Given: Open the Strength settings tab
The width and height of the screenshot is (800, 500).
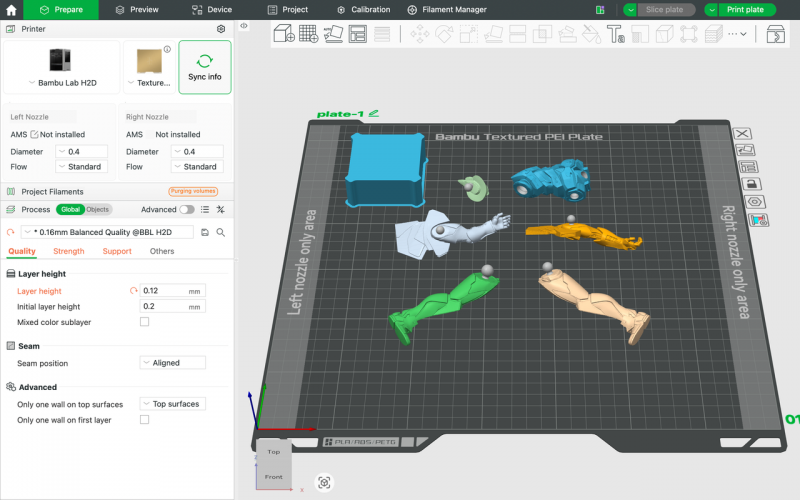Looking at the screenshot, I should 69,251.
